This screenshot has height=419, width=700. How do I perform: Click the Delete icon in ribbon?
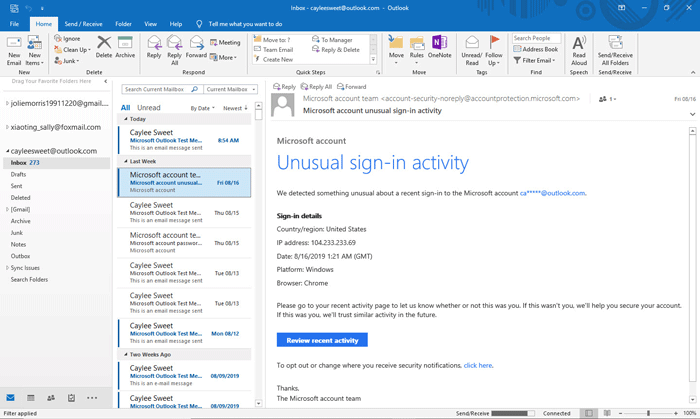click(x=104, y=47)
